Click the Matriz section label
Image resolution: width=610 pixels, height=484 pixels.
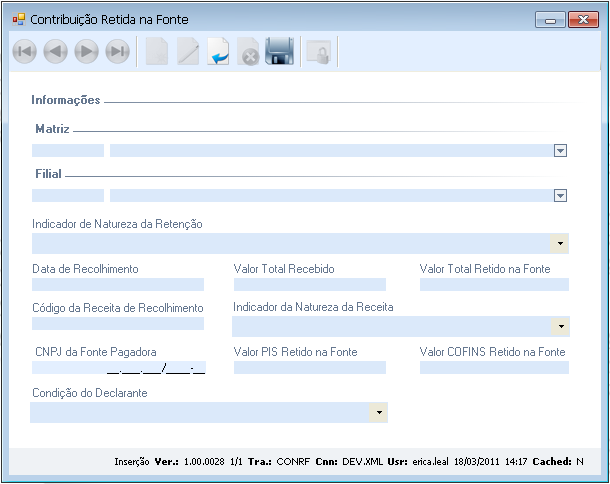point(53,129)
